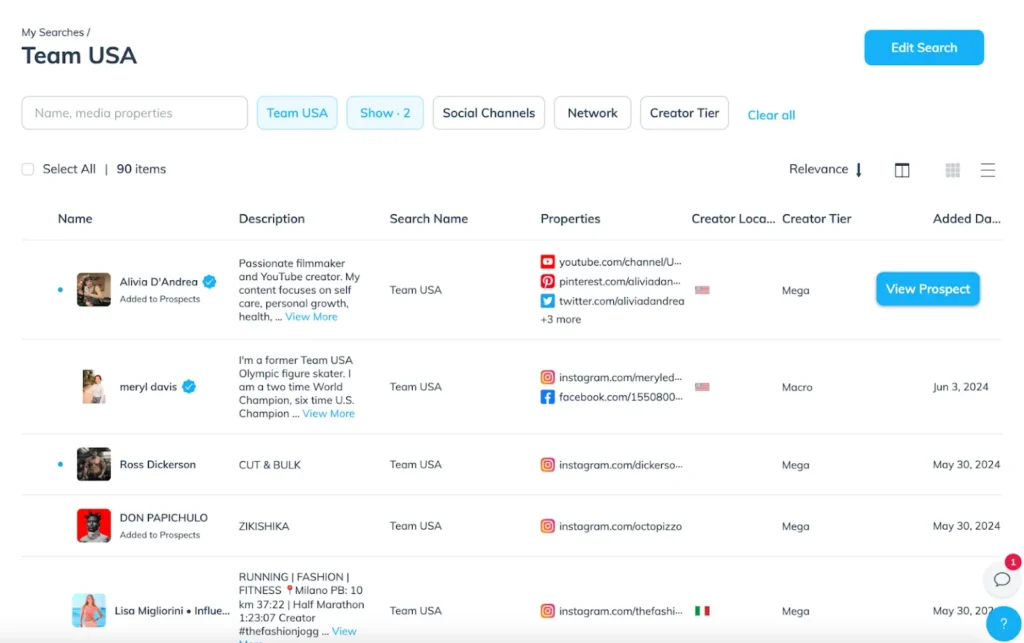
Task: Click the column layout icon
Action: (x=902, y=170)
